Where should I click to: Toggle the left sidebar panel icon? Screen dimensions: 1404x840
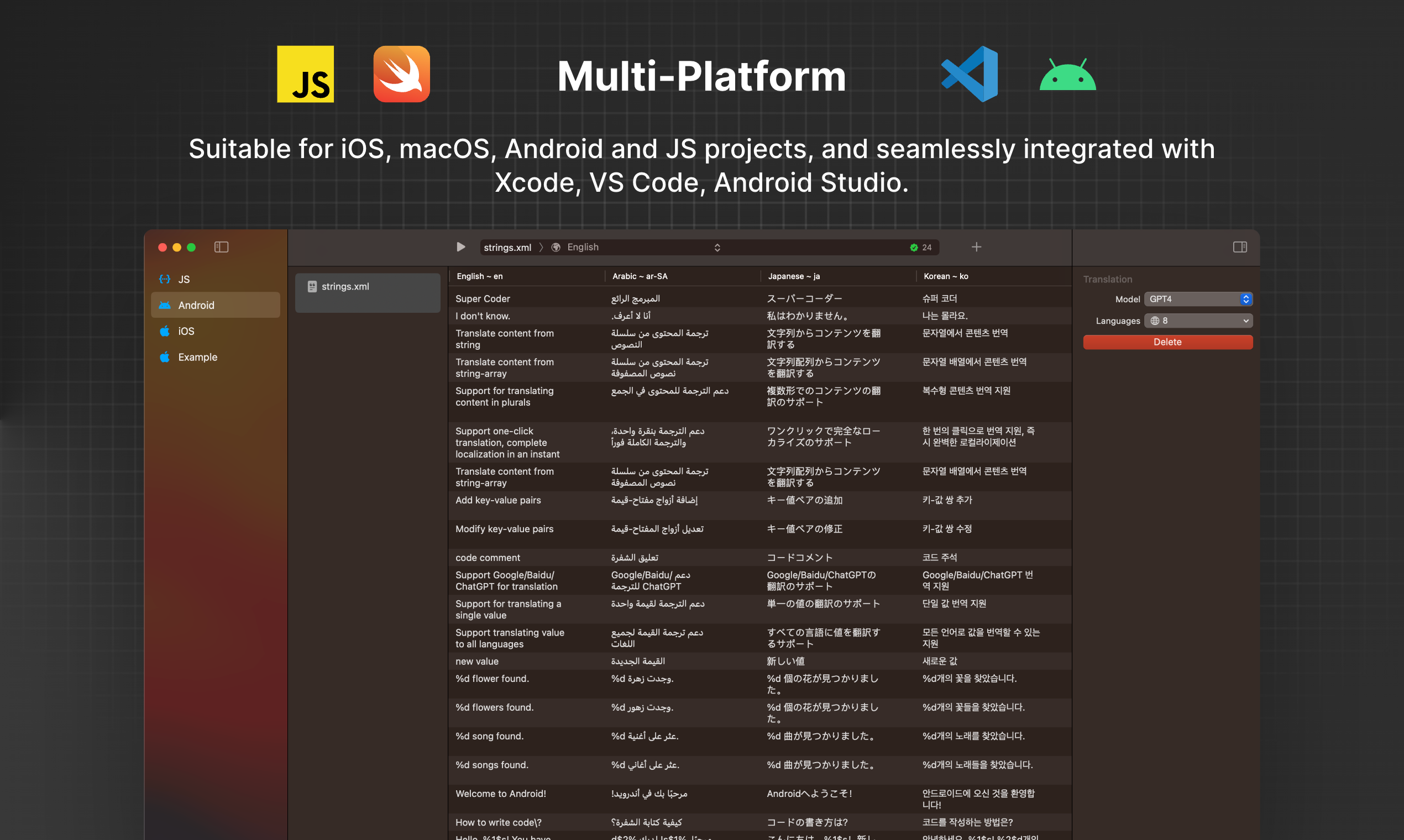pos(221,247)
